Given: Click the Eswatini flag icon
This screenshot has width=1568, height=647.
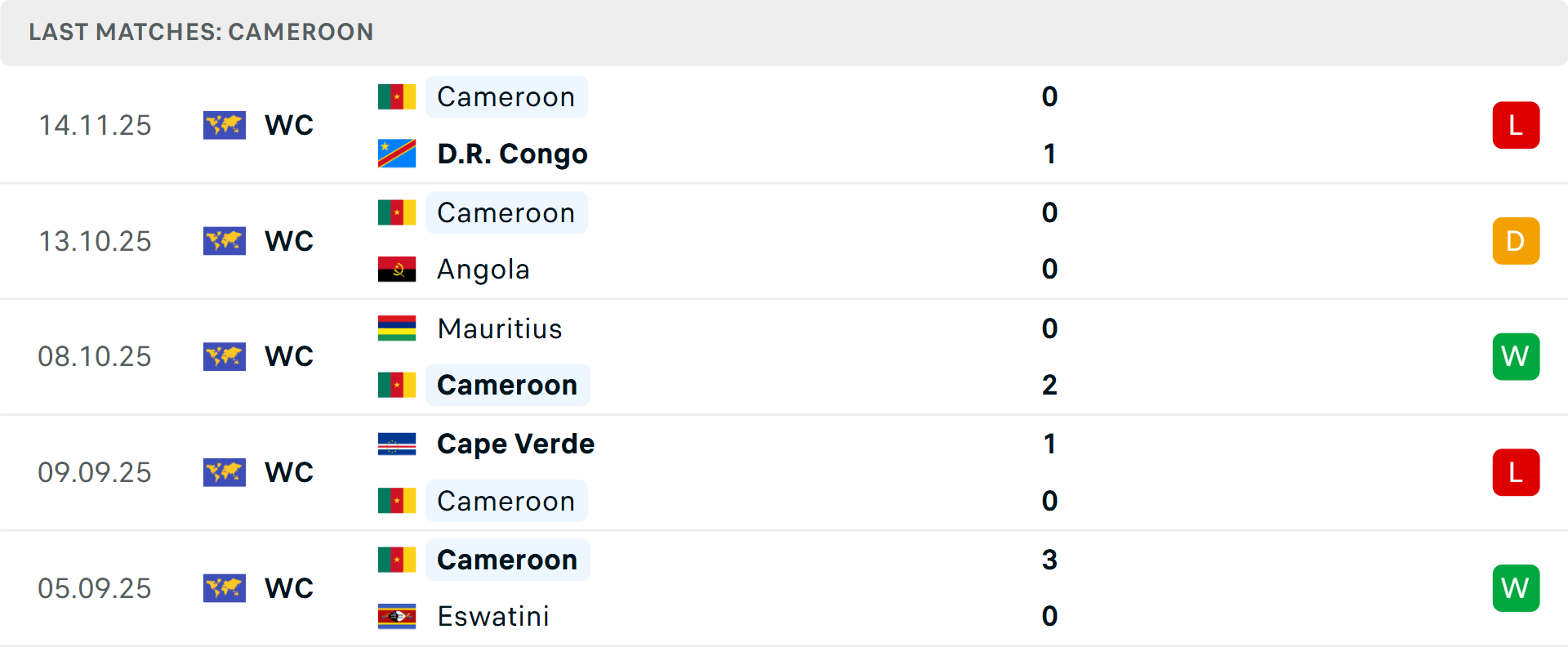Looking at the screenshot, I should click(397, 616).
